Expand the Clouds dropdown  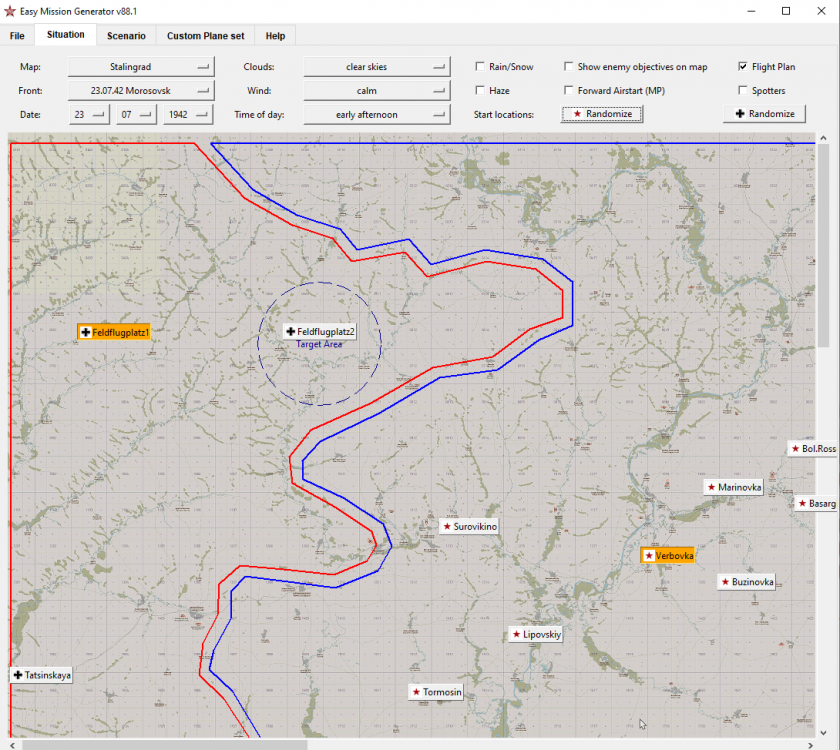[376, 67]
